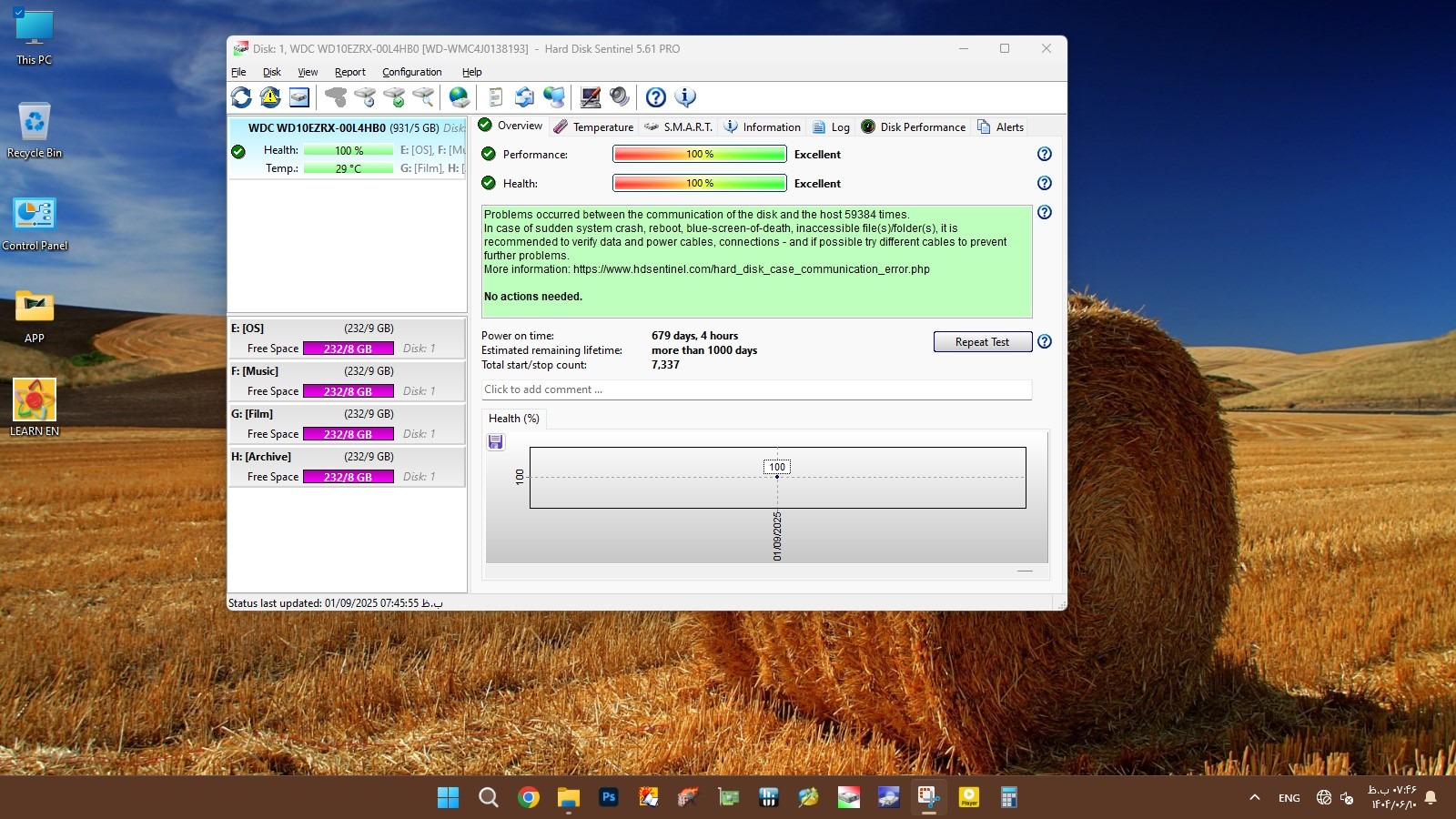Viewport: 1456px width, 819px height.
Task: Click the globe and monitor toolbar icon
Action: click(x=554, y=96)
